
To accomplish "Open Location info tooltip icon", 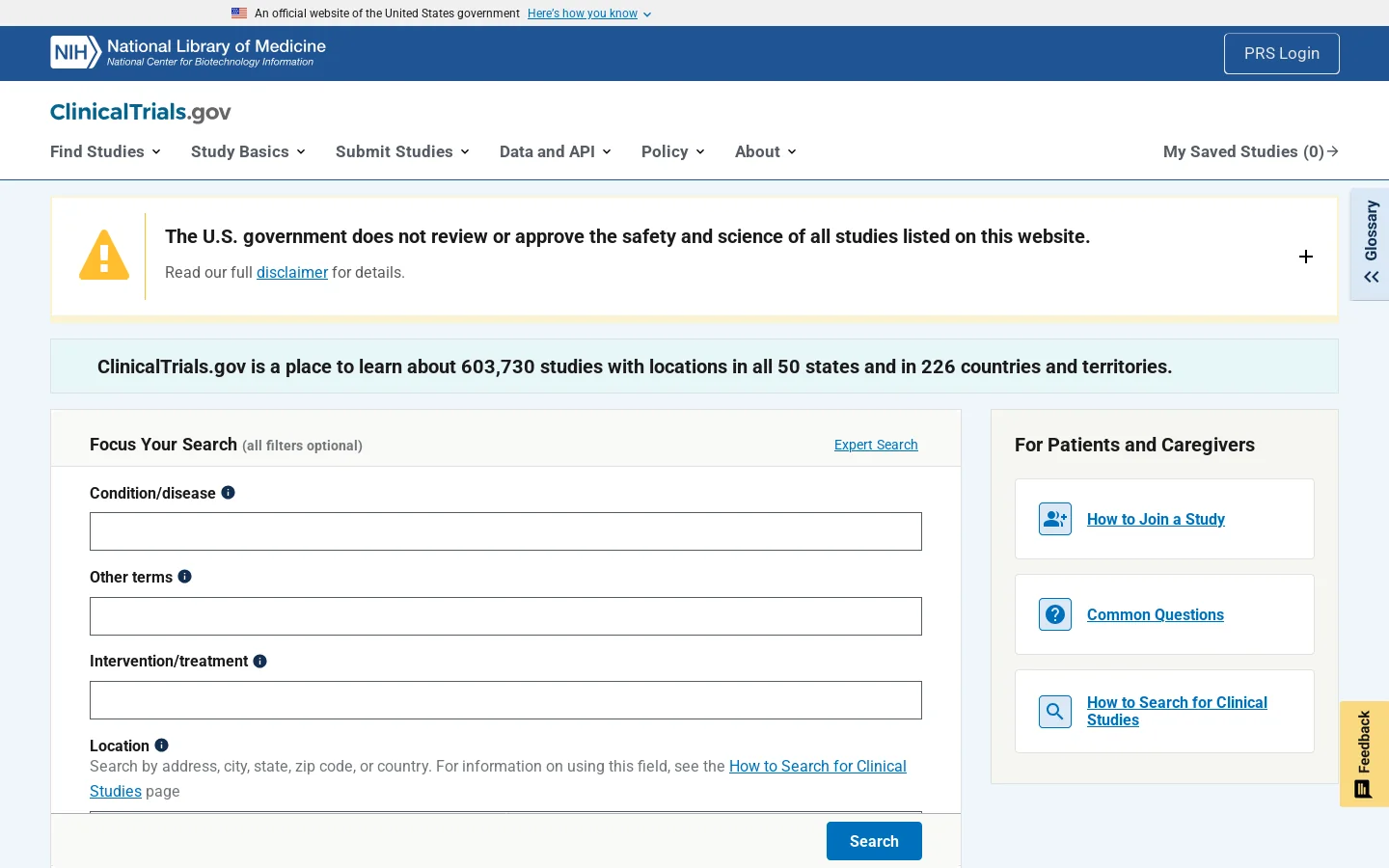I will coord(162,745).
